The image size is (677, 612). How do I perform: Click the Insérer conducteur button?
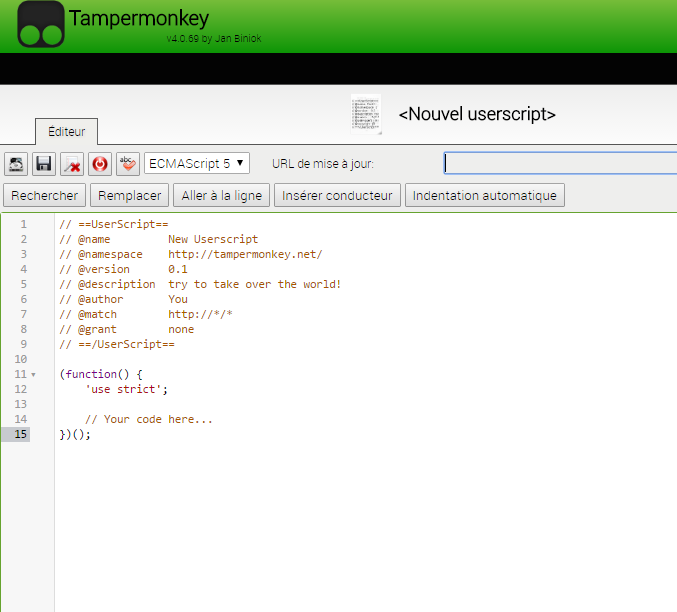[x=338, y=195]
